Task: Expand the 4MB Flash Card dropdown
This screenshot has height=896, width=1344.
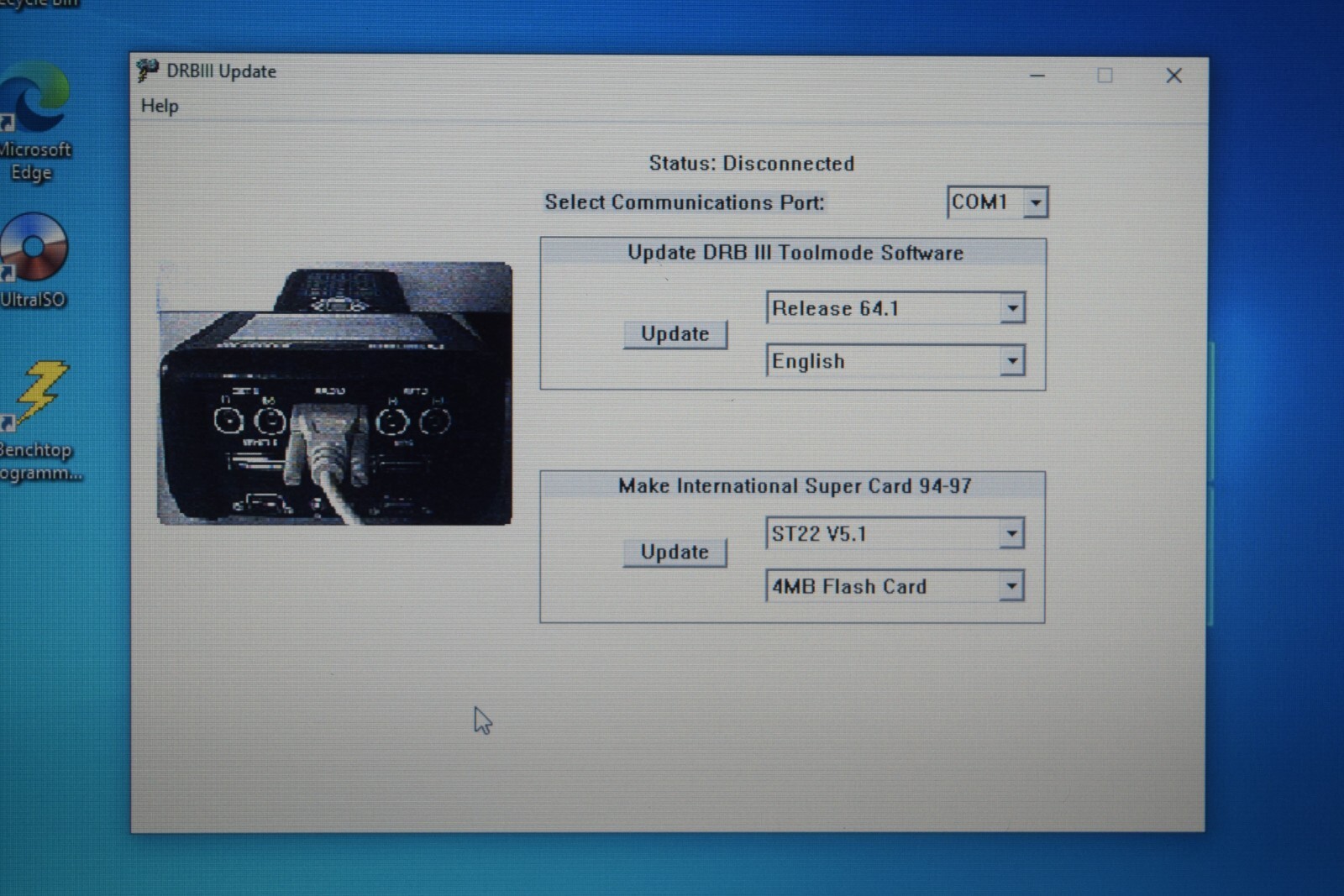Action: (1011, 586)
